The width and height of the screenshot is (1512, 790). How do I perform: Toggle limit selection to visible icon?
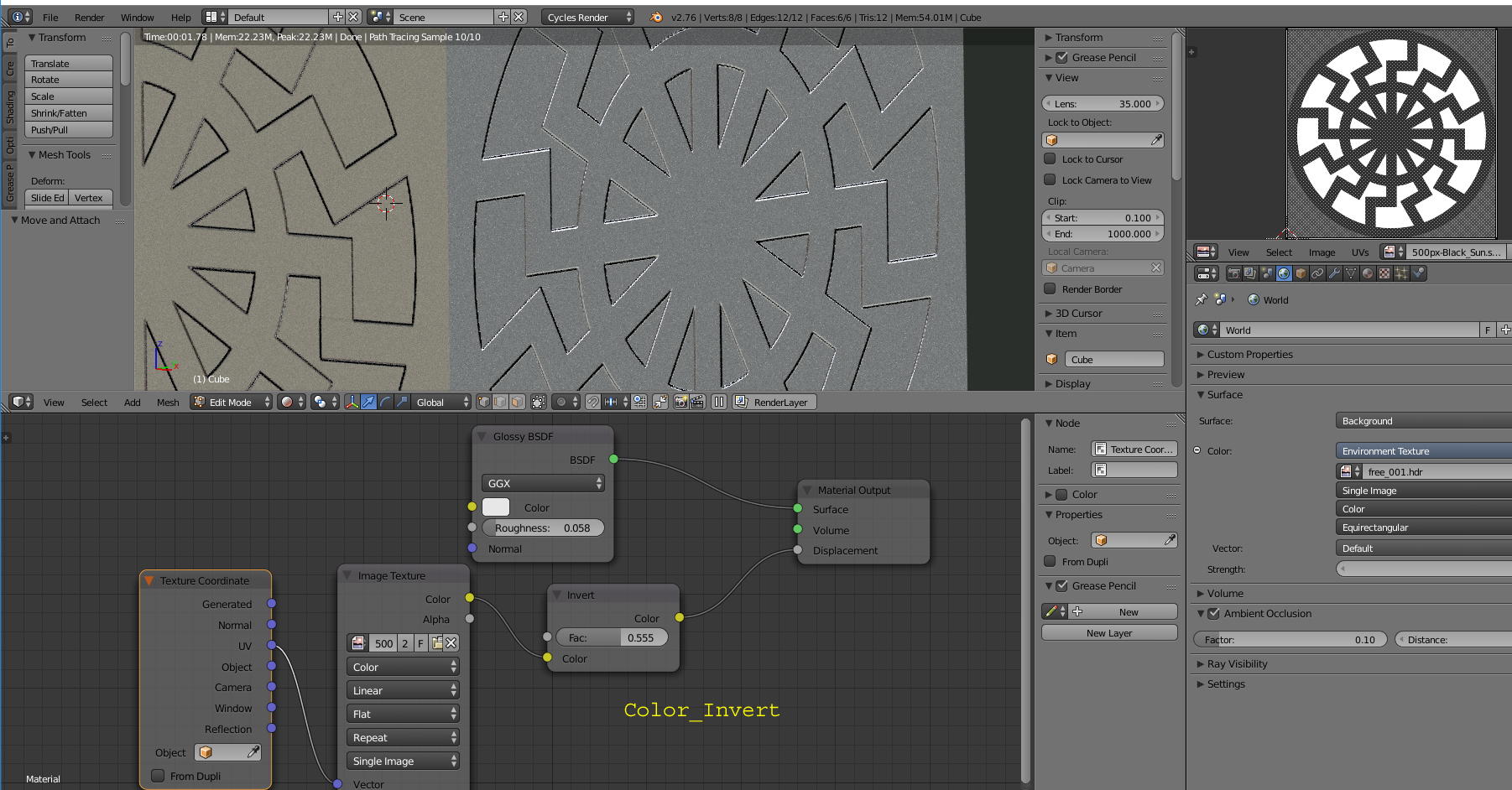539,403
